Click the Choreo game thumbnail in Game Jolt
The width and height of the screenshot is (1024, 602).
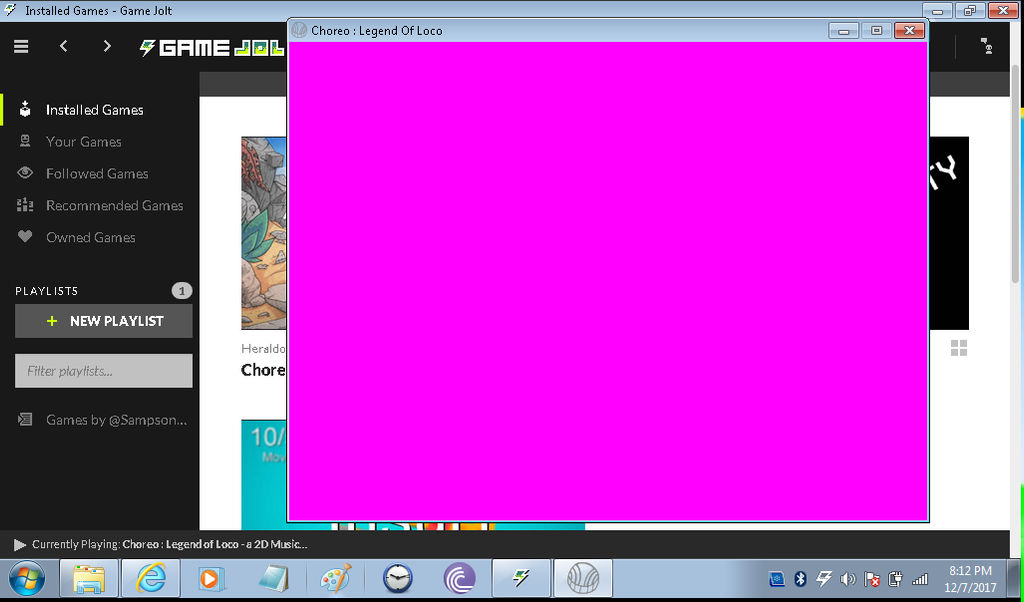pos(264,233)
